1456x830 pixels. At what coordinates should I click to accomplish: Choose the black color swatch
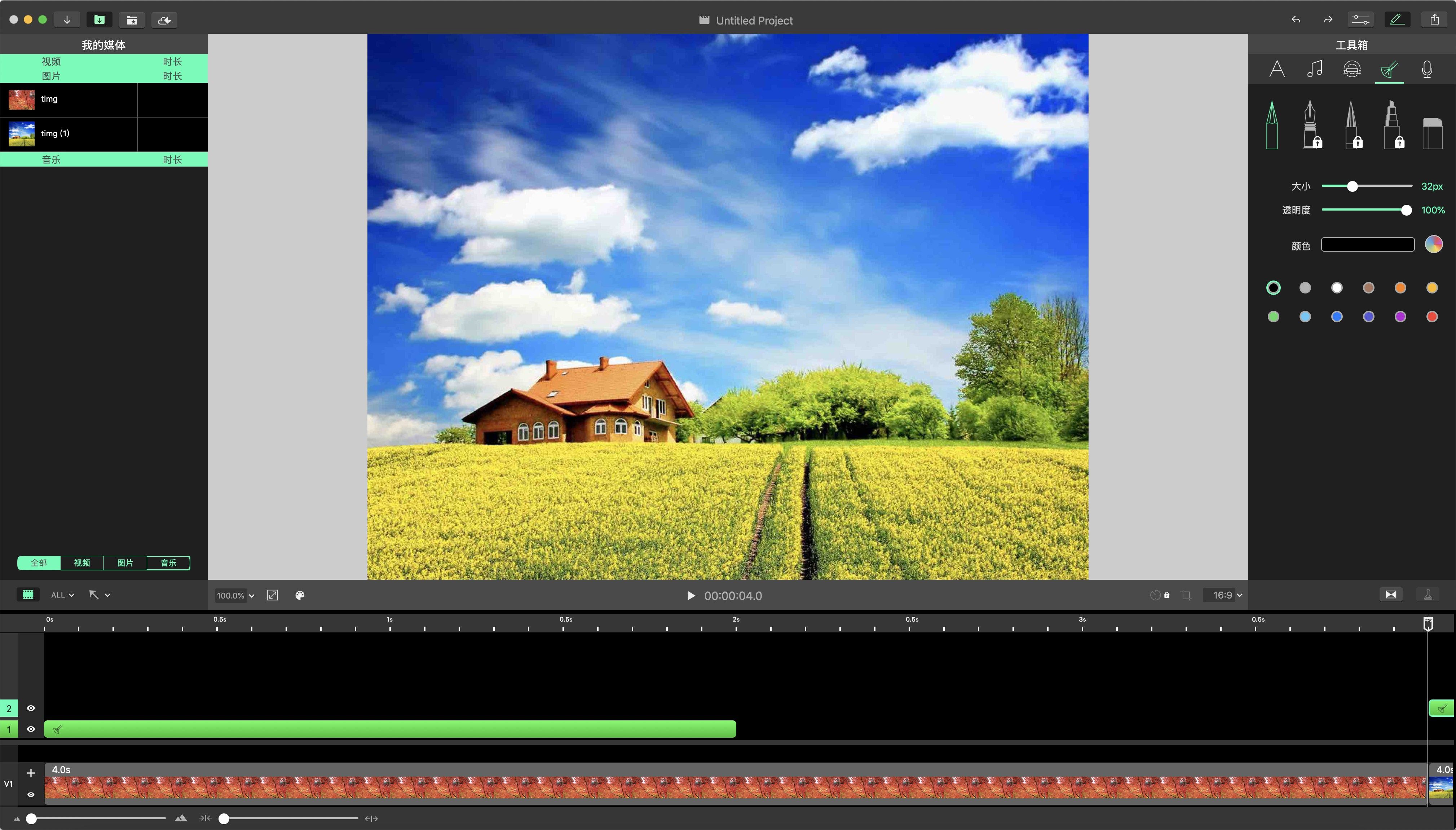pyautogui.click(x=1273, y=288)
